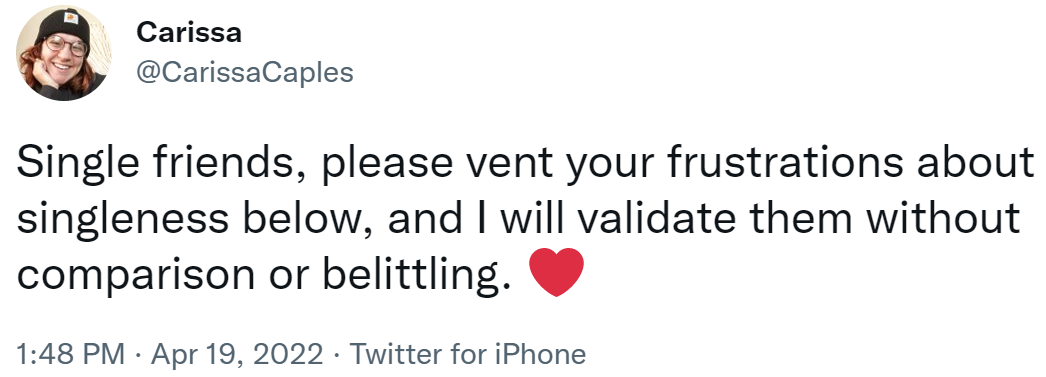Click the black beanie in the avatar

pos(62,25)
